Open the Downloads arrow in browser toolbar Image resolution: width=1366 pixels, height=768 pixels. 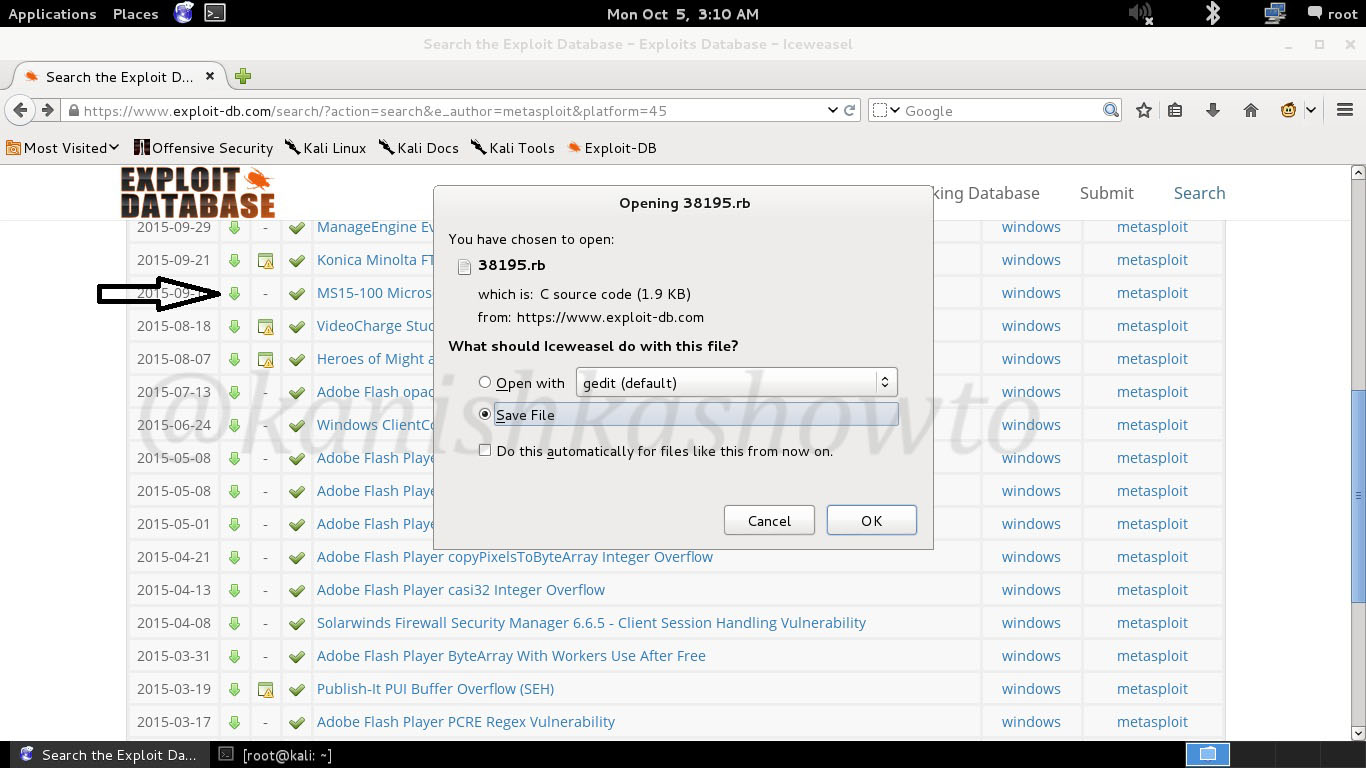point(1213,110)
